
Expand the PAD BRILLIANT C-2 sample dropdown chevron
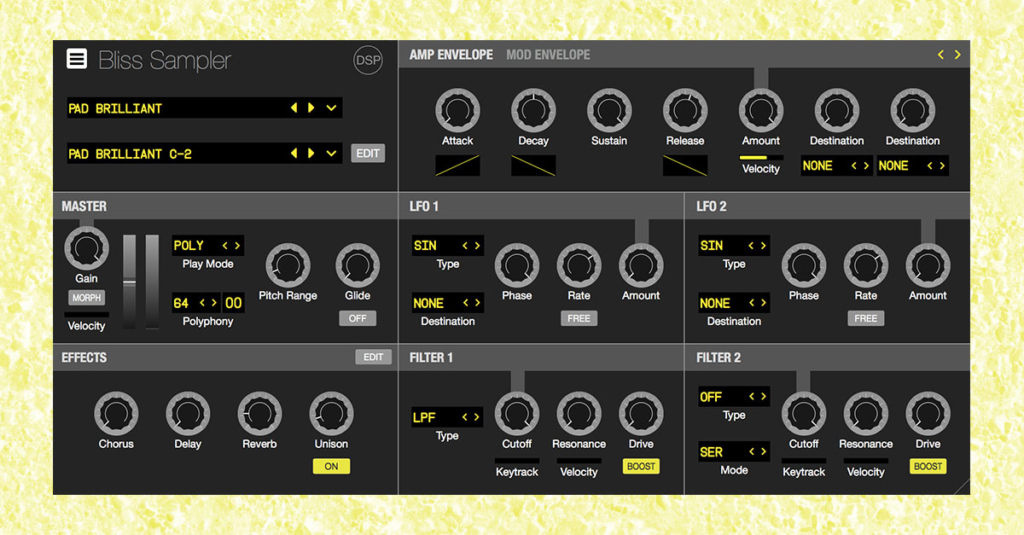(331, 154)
